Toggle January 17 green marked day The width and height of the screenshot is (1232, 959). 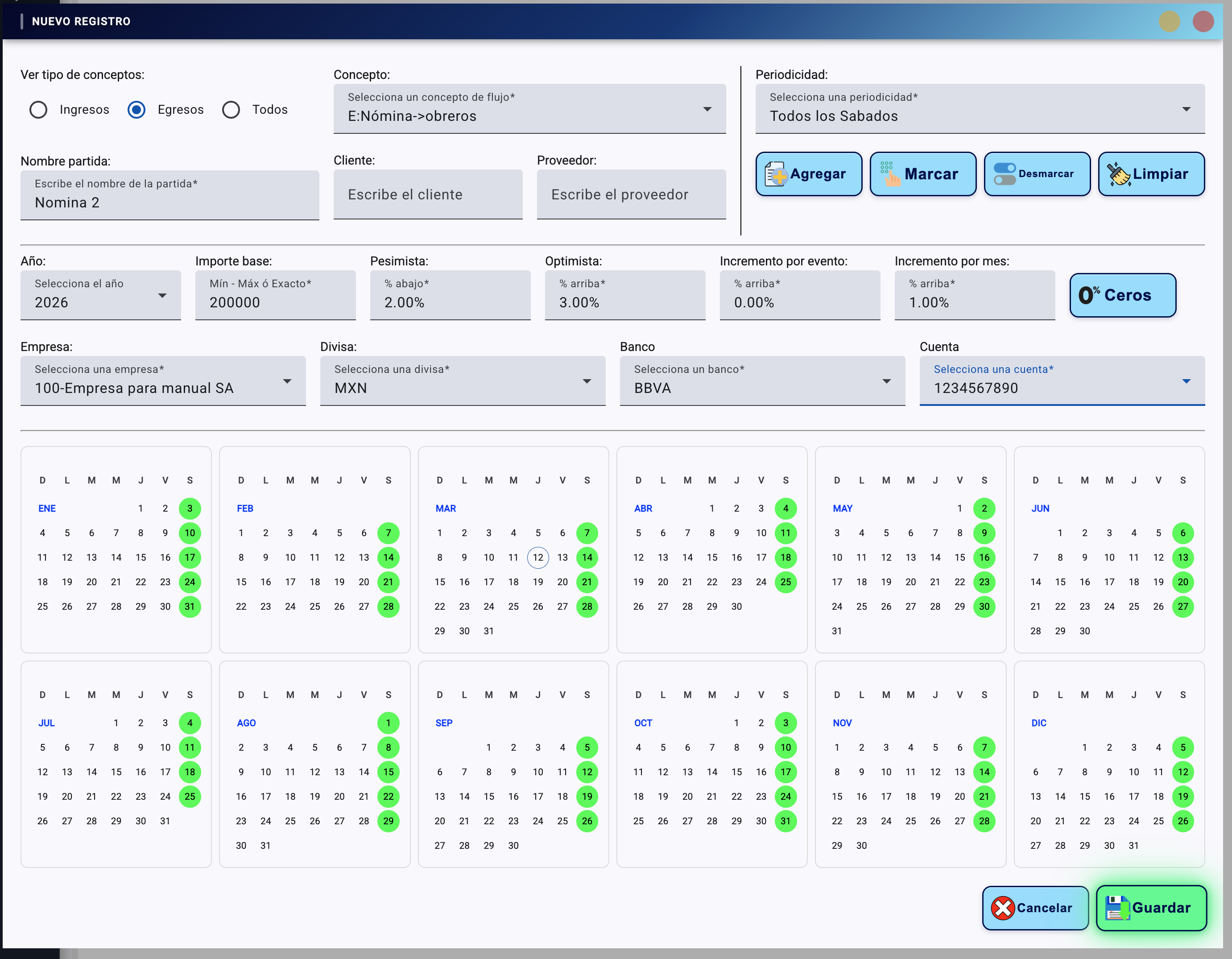point(190,558)
